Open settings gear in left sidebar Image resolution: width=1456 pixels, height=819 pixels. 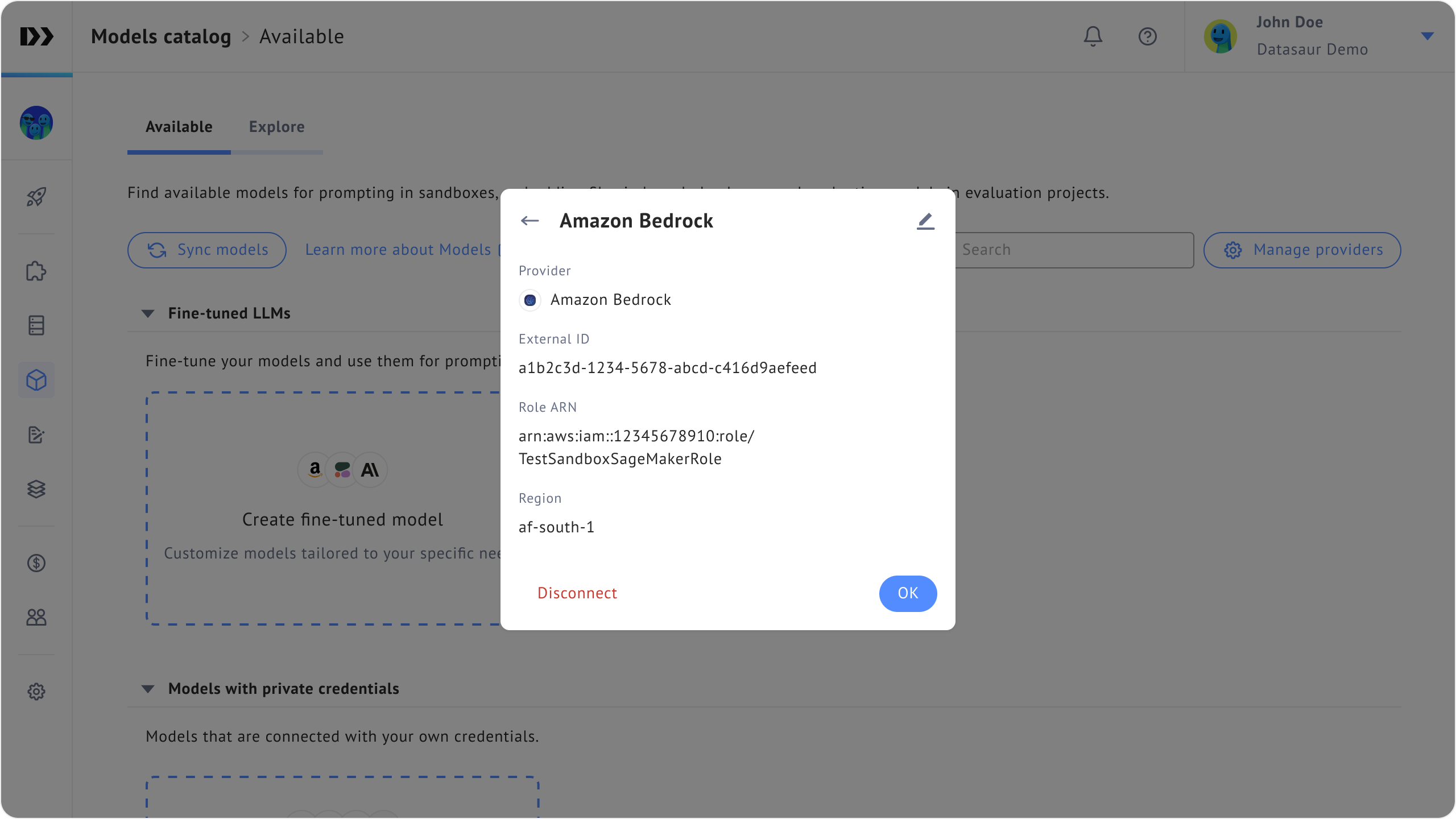[36, 692]
